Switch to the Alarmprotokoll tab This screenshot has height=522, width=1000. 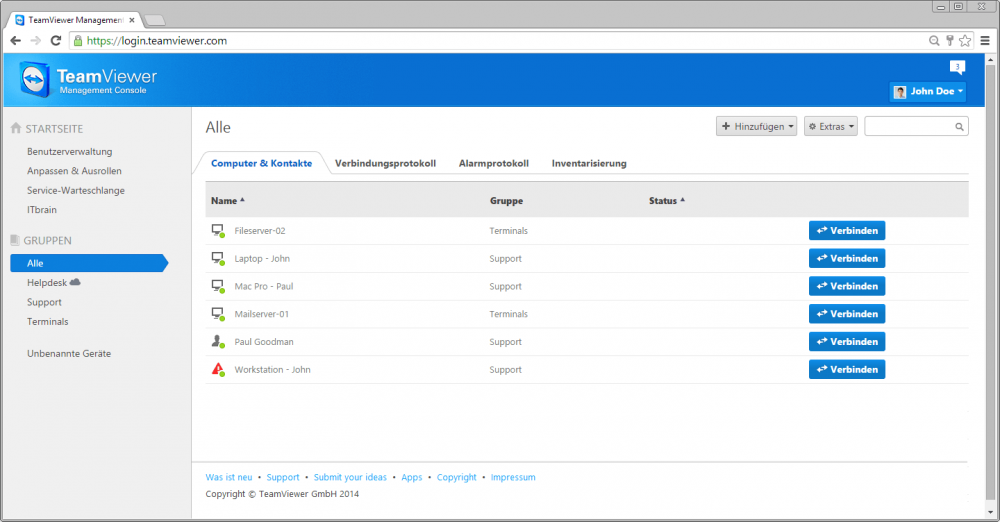coord(494,163)
